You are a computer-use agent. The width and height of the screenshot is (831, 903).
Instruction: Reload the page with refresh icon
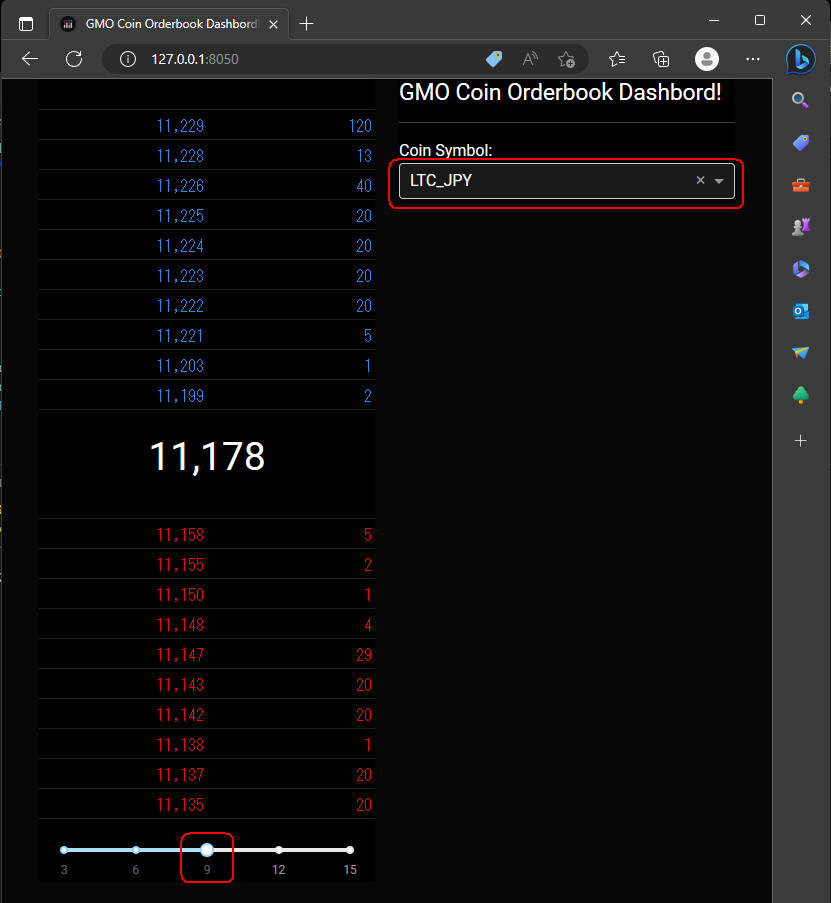(x=74, y=59)
